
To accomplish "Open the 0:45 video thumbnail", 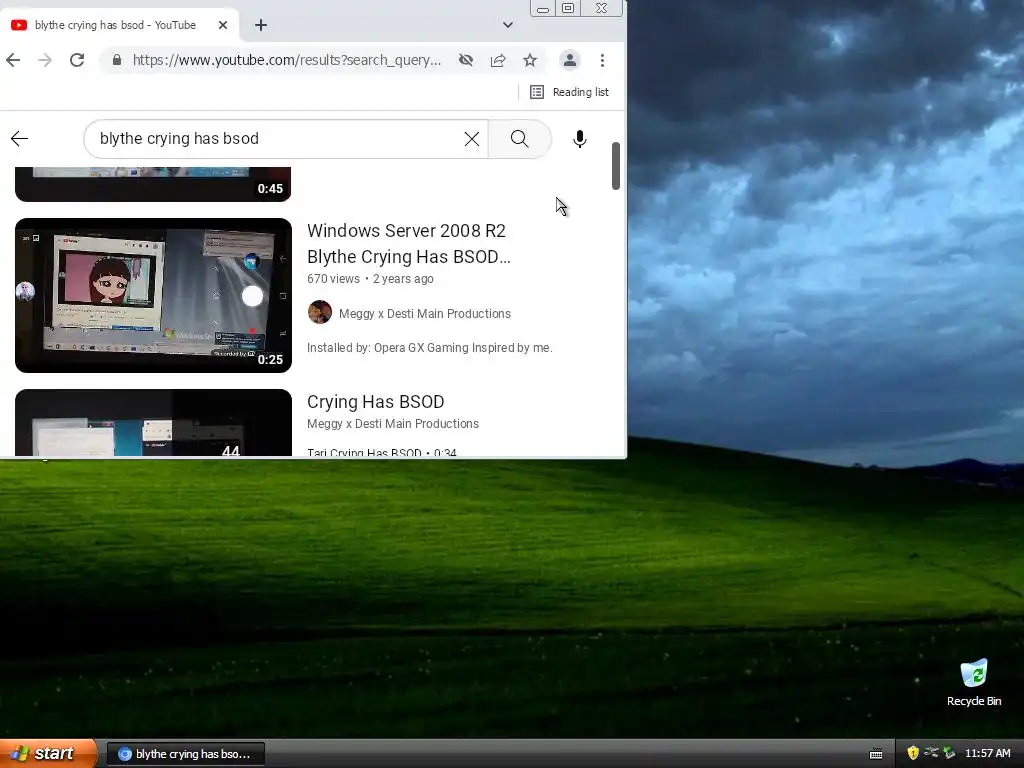I will click(153, 184).
